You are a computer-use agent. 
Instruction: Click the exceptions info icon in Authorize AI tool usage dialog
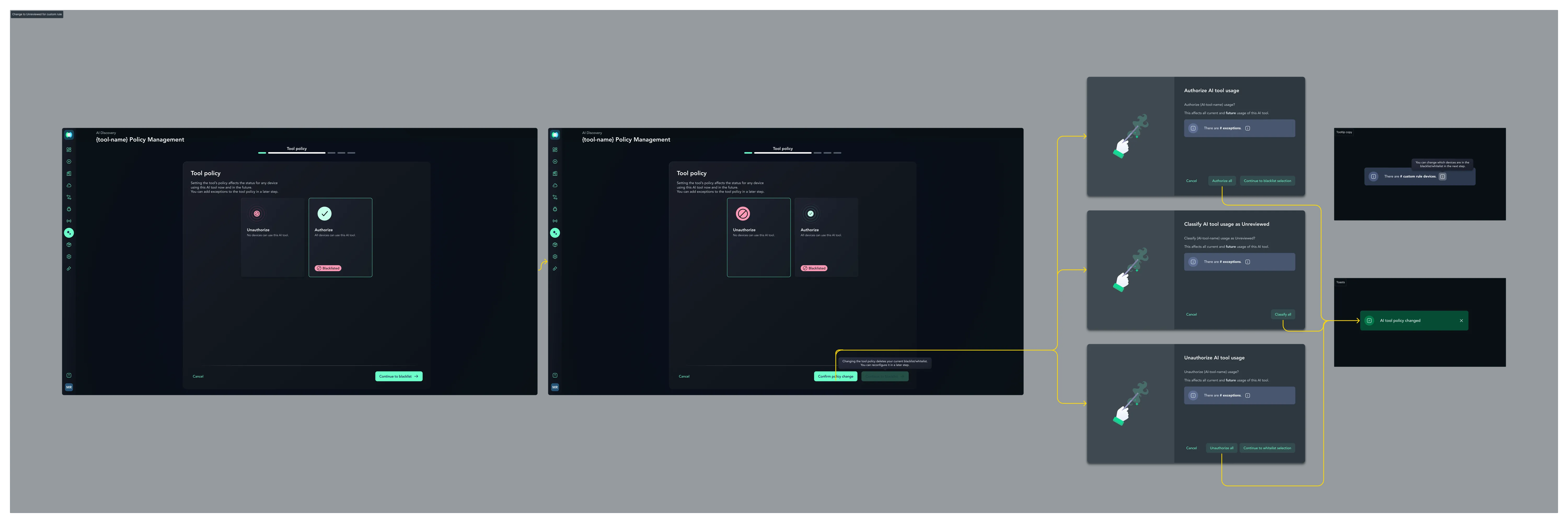[1248, 128]
